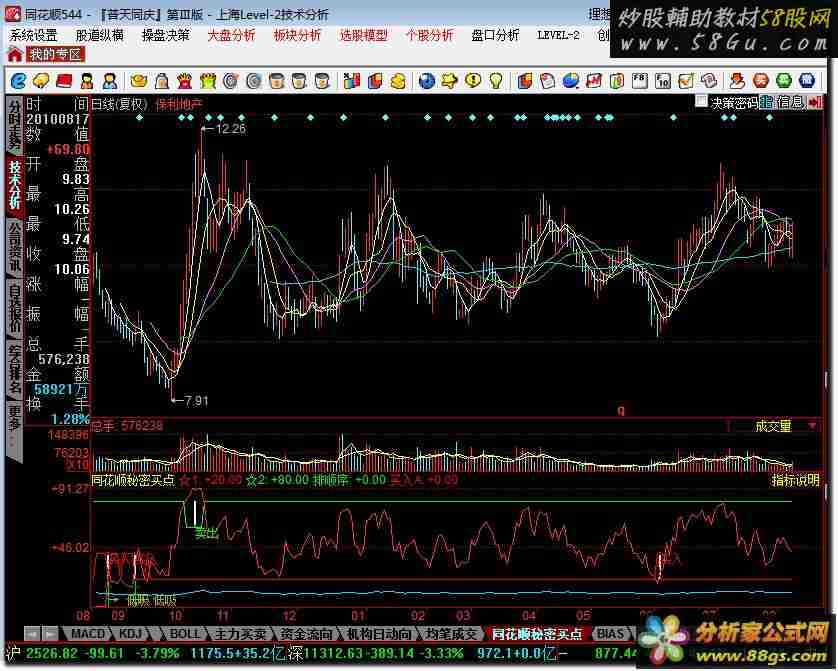Open the 股道纵横 menu

click(x=99, y=35)
